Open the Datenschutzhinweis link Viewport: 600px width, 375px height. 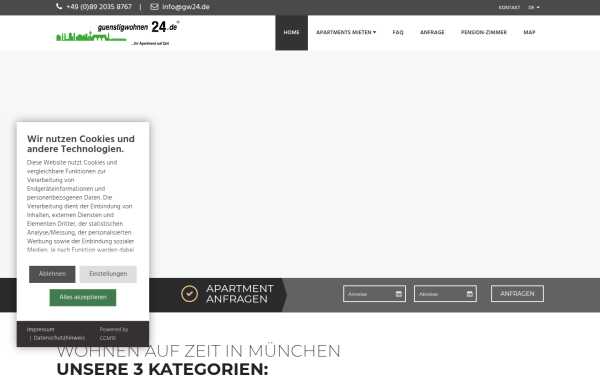(x=59, y=338)
